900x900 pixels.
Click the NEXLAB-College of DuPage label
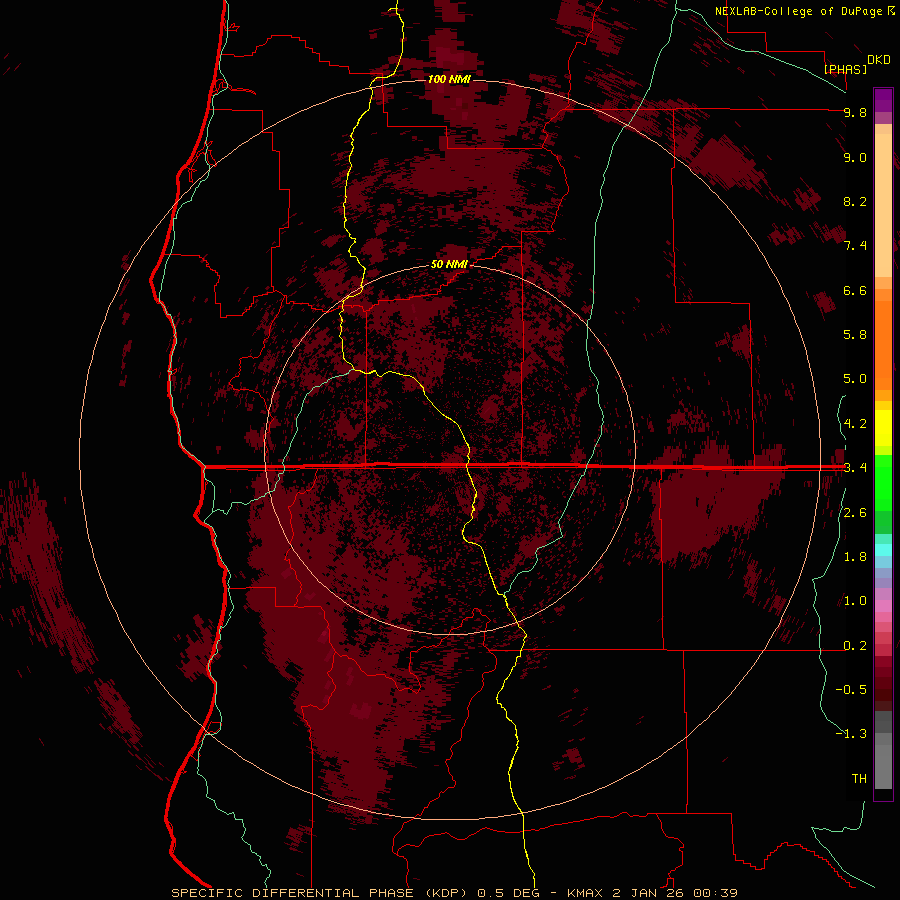[798, 11]
